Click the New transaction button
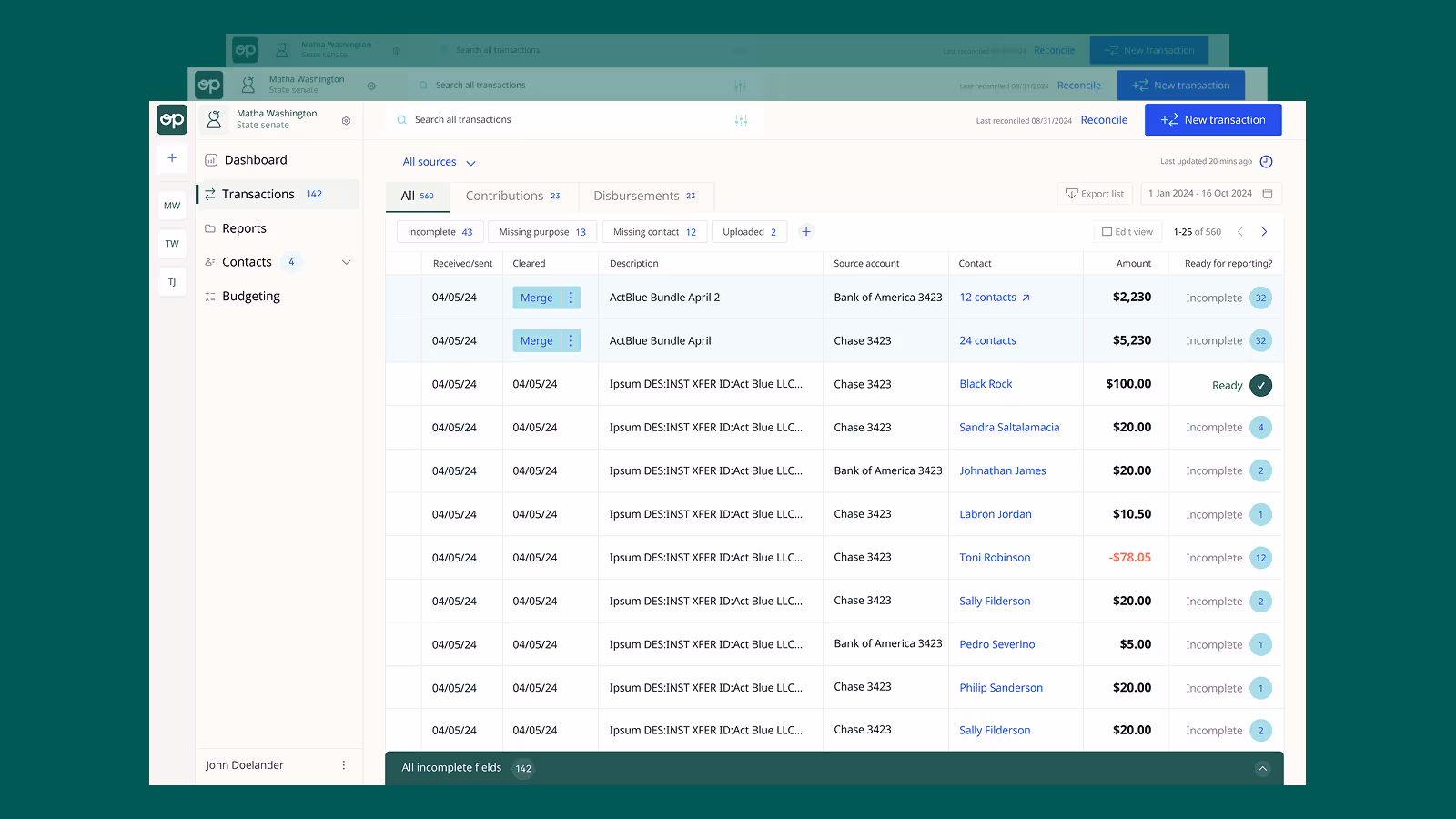This screenshot has height=819, width=1456. click(x=1212, y=120)
